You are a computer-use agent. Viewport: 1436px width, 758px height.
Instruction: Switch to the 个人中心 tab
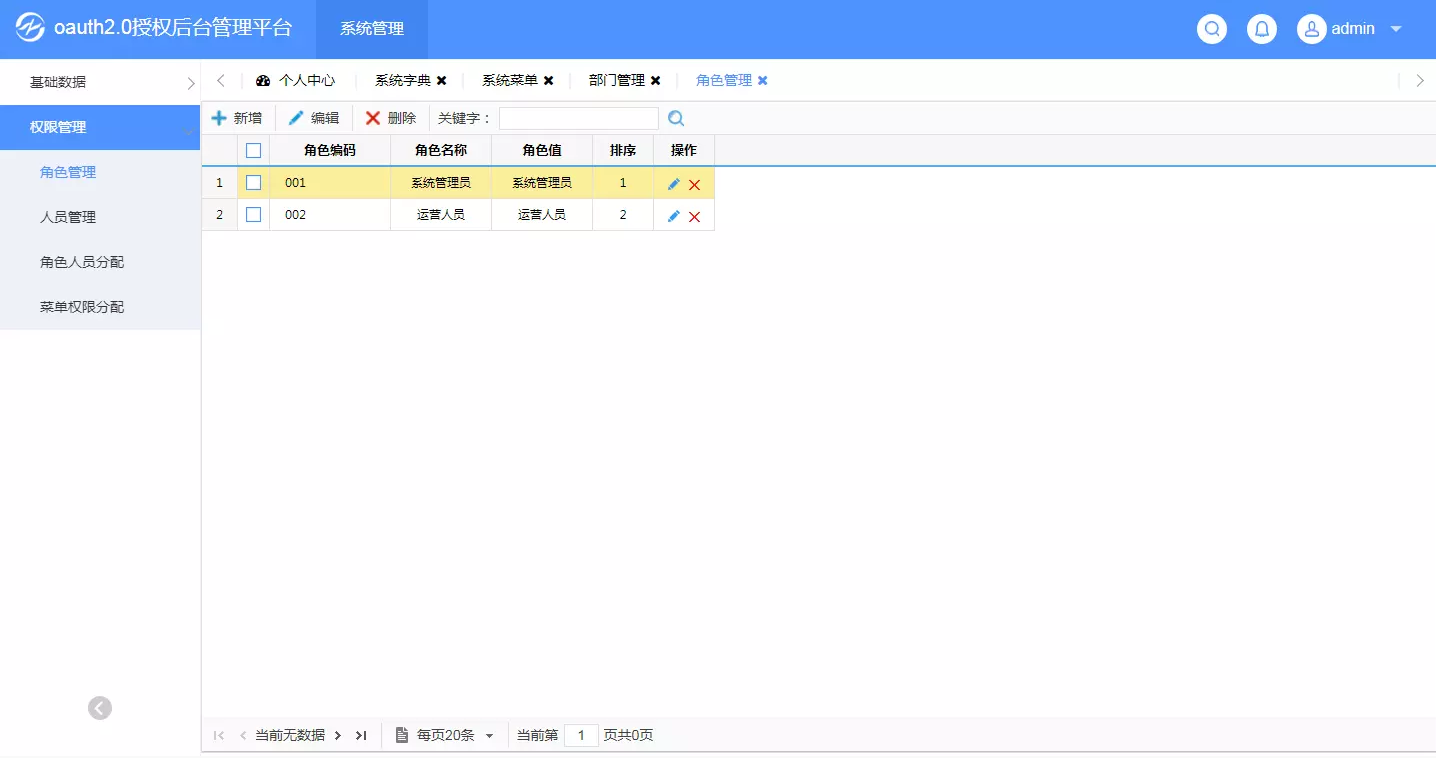[296, 80]
